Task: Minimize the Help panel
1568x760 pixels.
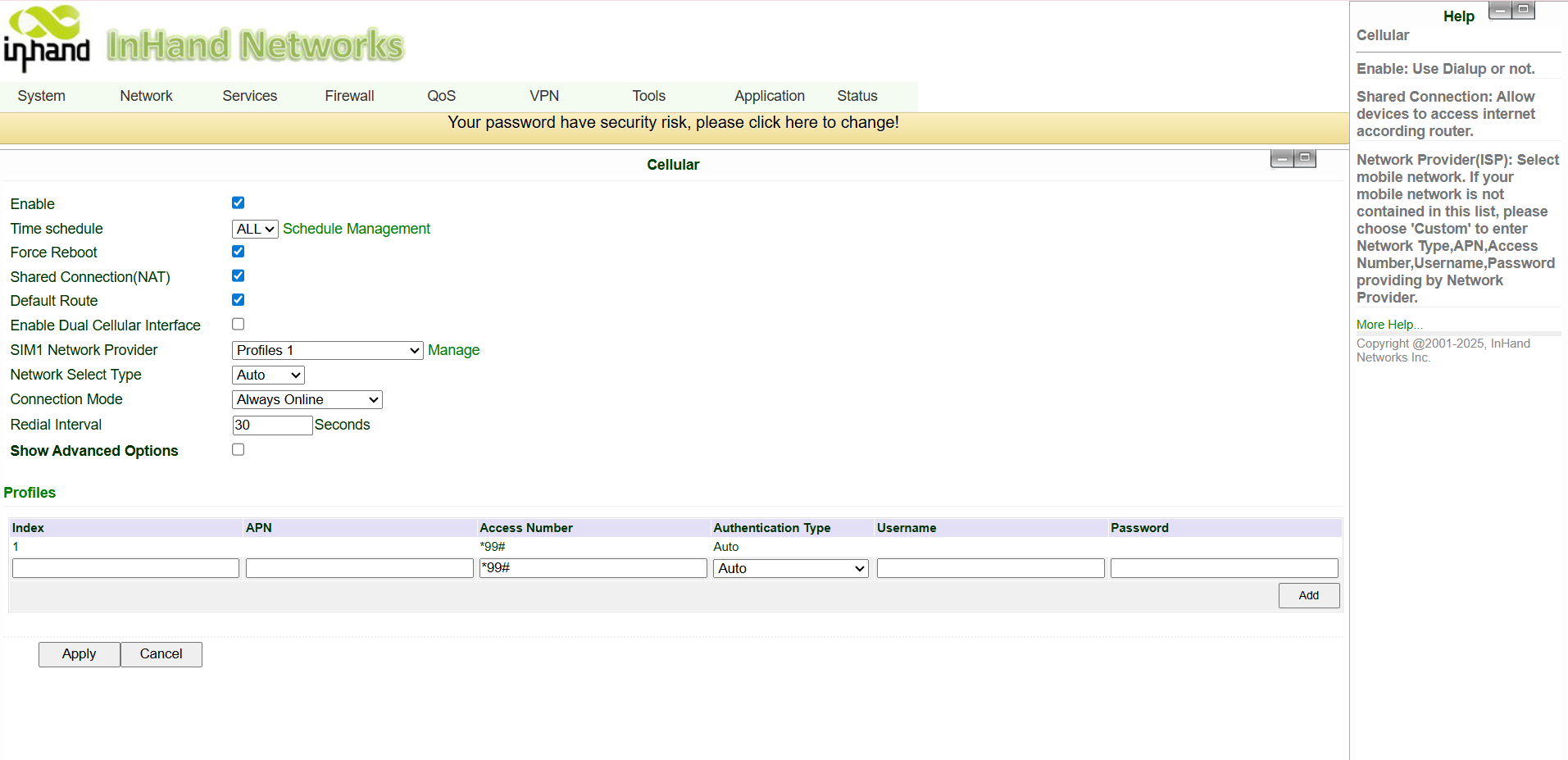Action: click(x=1500, y=11)
